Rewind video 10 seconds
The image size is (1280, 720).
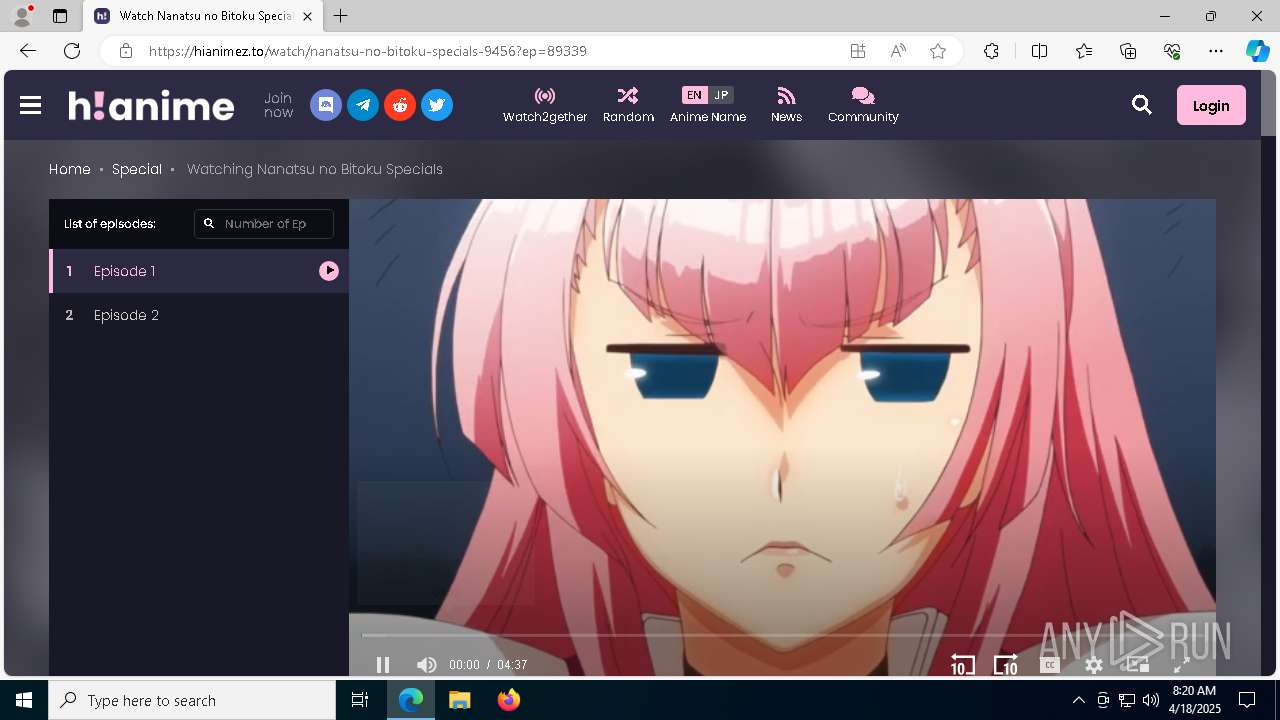(962, 665)
